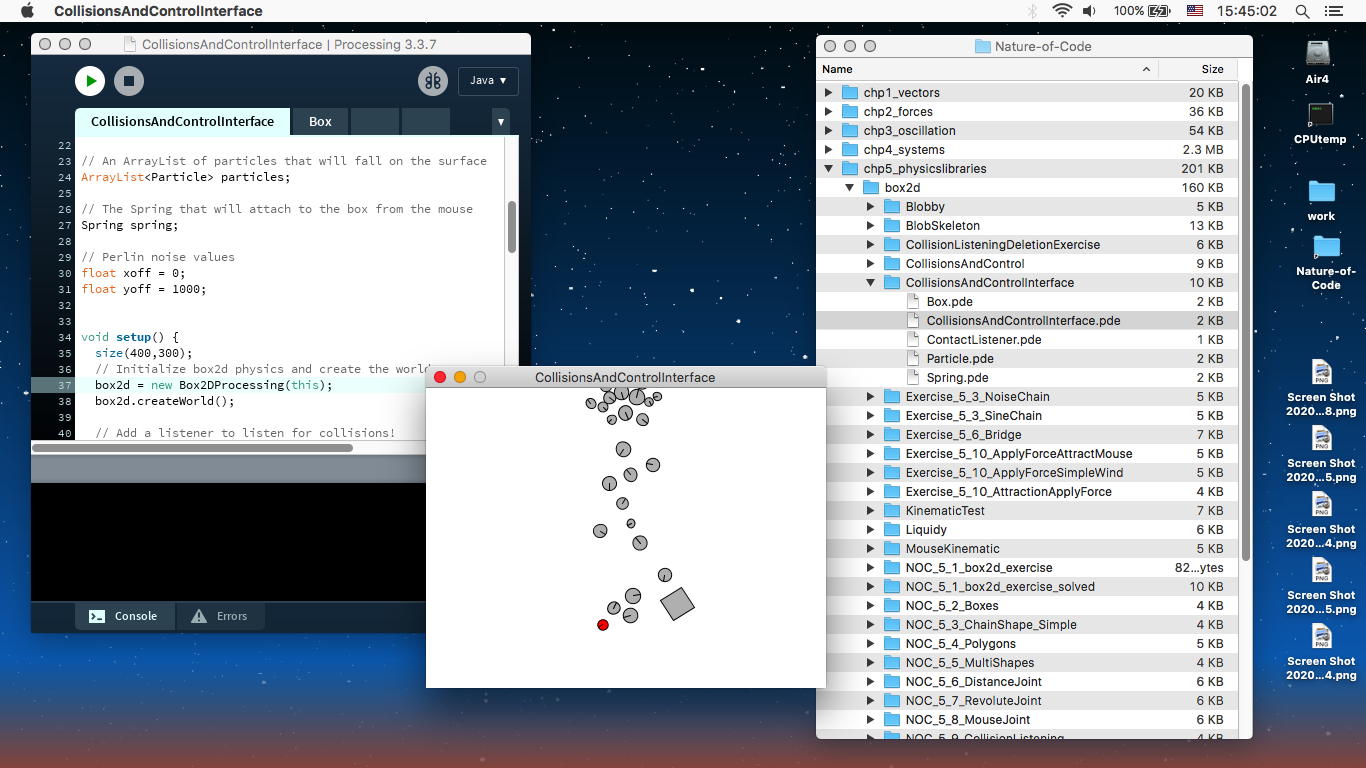Open the Java mode dropdown
Image resolution: width=1366 pixels, height=768 pixels.
click(x=488, y=81)
